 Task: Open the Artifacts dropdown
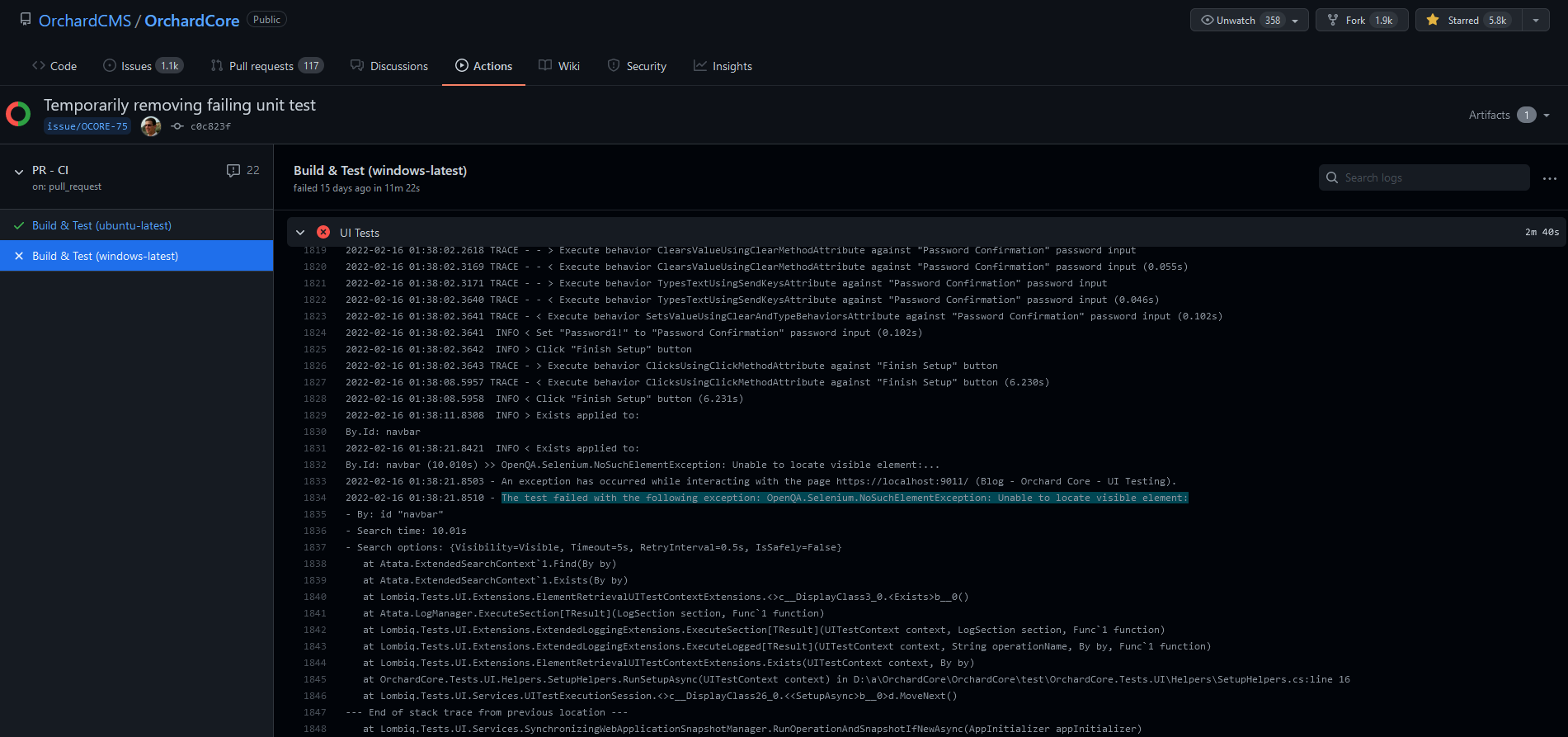[1509, 115]
